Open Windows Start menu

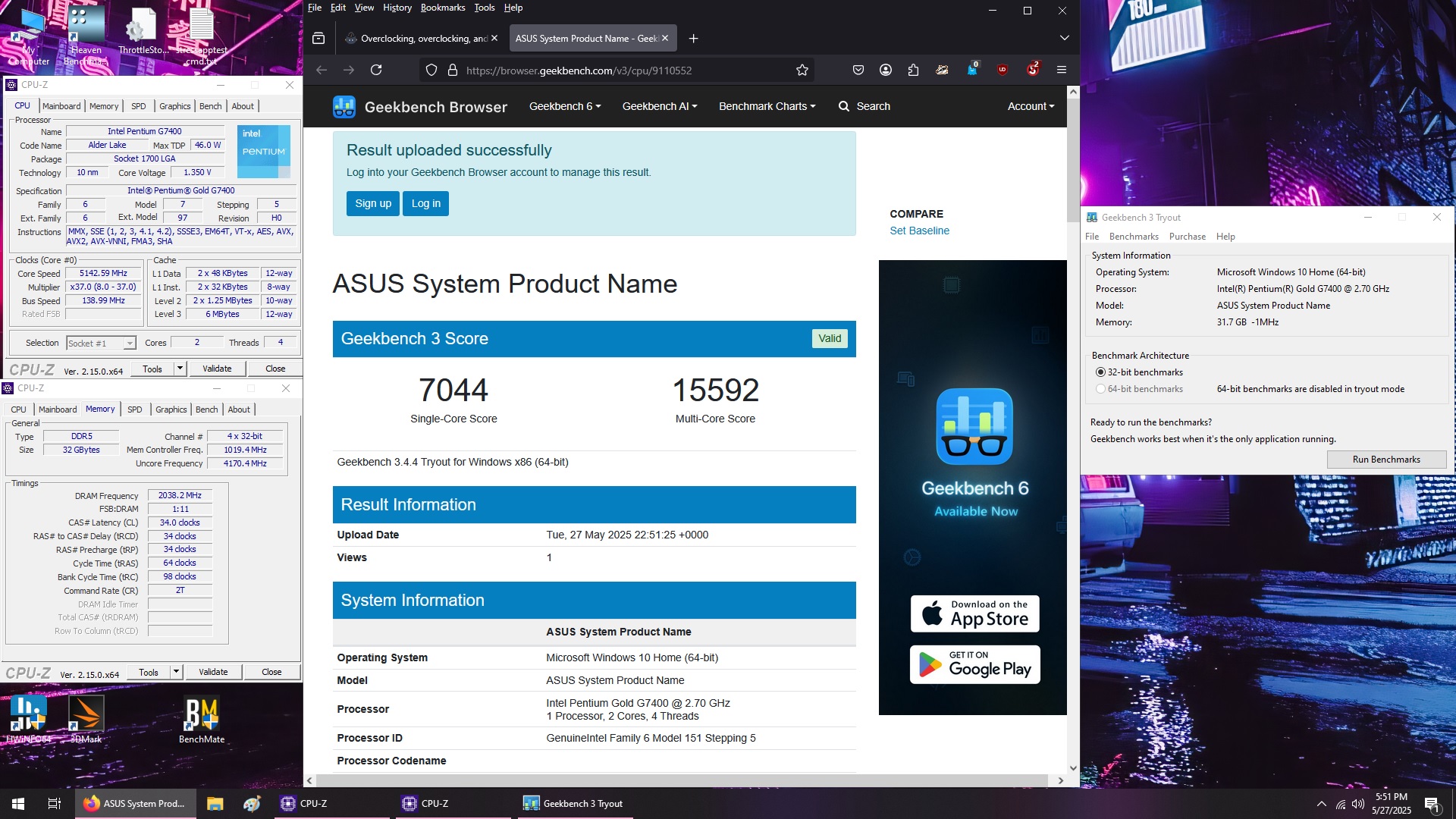point(18,804)
